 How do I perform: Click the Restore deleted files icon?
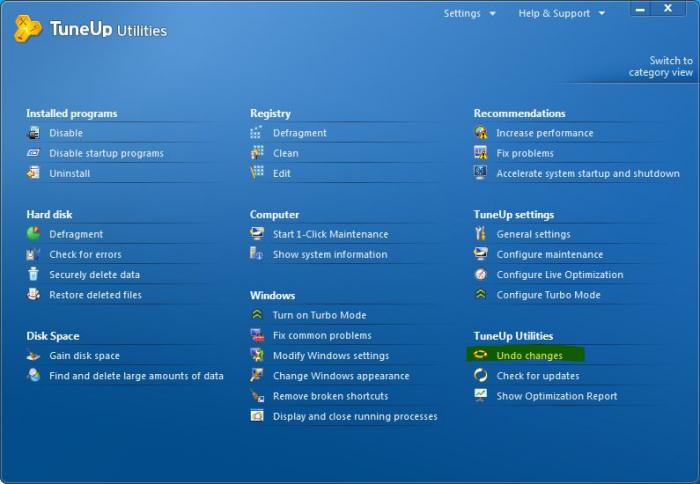[x=33, y=294]
